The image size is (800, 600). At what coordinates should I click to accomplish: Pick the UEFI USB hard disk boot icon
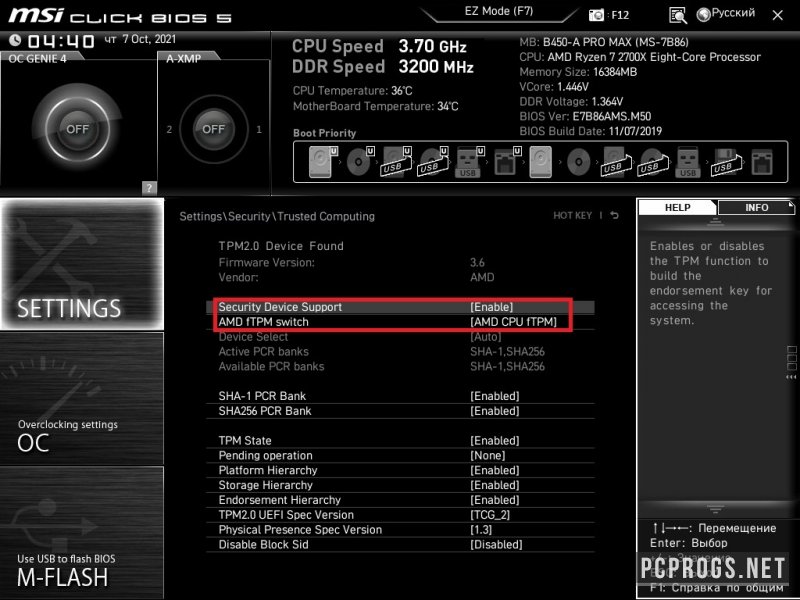(396, 162)
